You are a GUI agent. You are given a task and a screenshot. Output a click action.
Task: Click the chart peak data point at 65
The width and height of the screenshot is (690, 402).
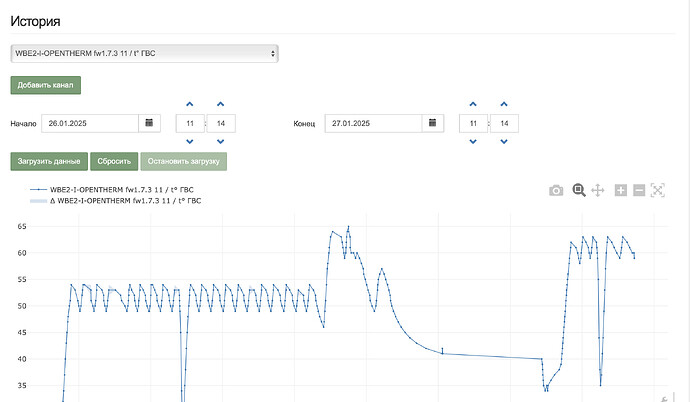point(349,227)
